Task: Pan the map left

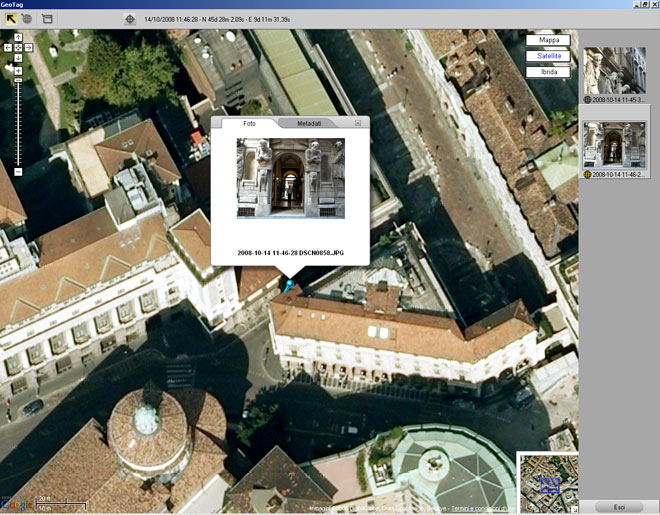Action: pyautogui.click(x=8, y=48)
